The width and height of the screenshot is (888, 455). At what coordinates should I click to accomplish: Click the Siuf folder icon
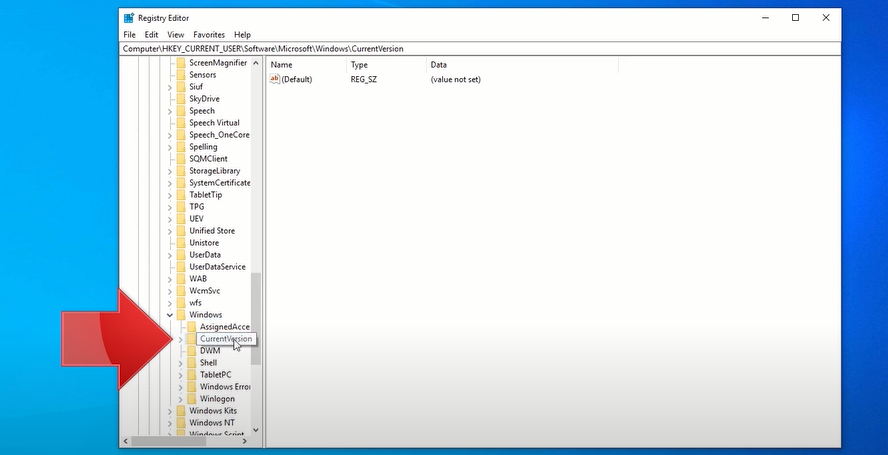[x=181, y=87]
